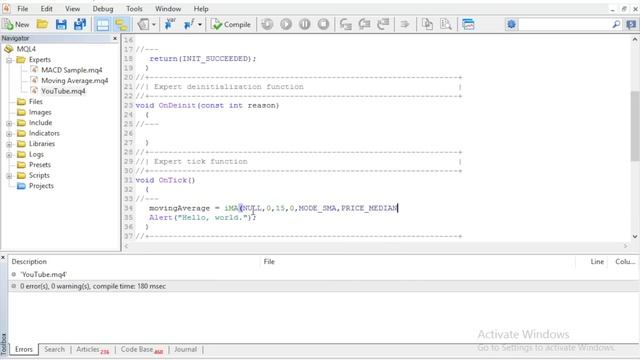
Task: Open dropdown arrow next to navigation icon
Action: (154, 24)
